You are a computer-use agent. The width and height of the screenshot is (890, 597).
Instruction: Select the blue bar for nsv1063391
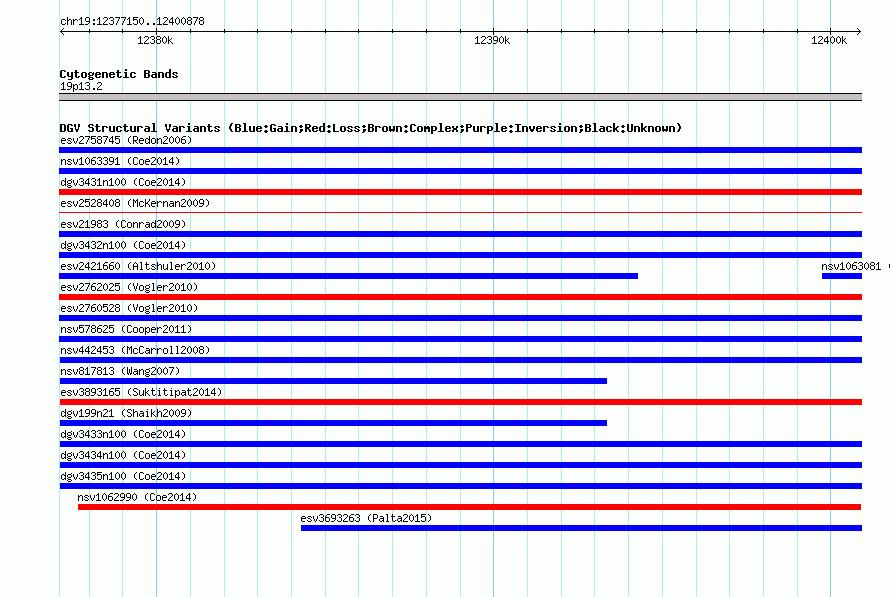[460, 171]
